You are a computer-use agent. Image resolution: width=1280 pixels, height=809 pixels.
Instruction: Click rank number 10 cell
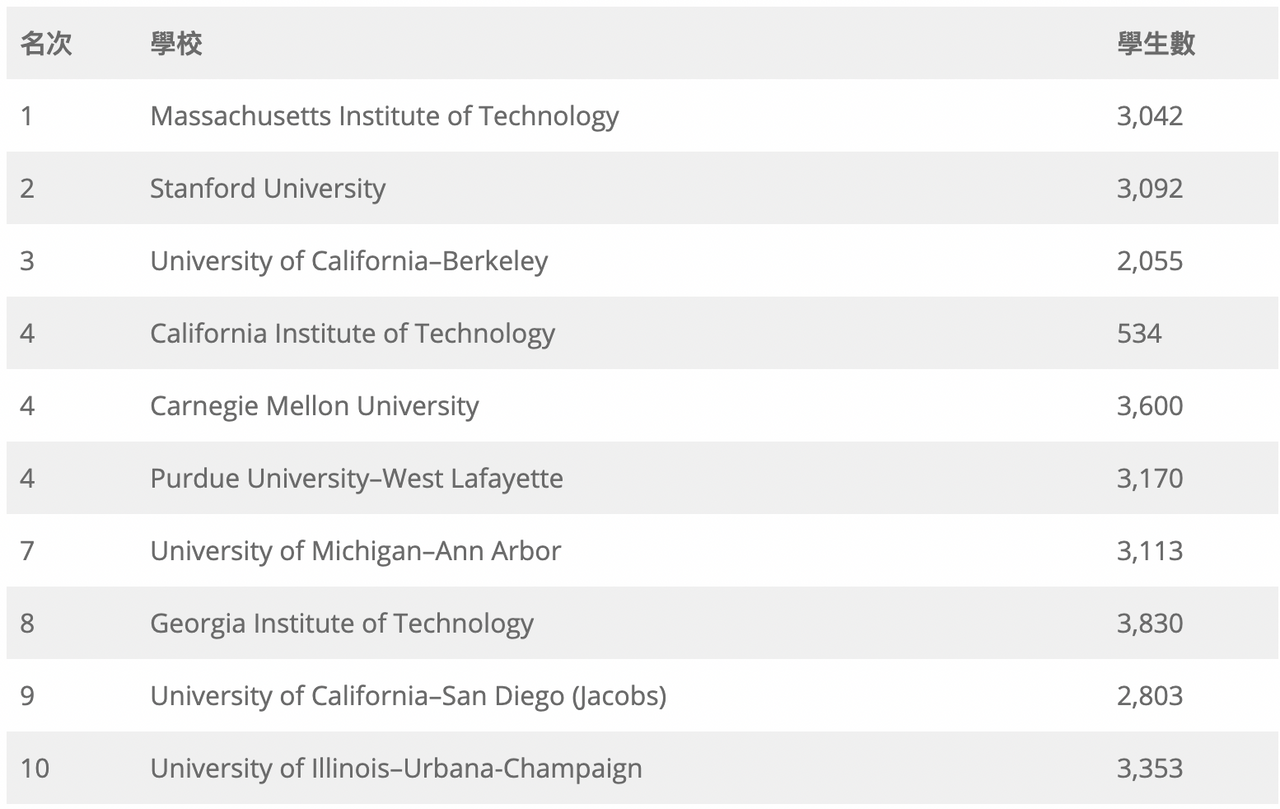coord(34,769)
